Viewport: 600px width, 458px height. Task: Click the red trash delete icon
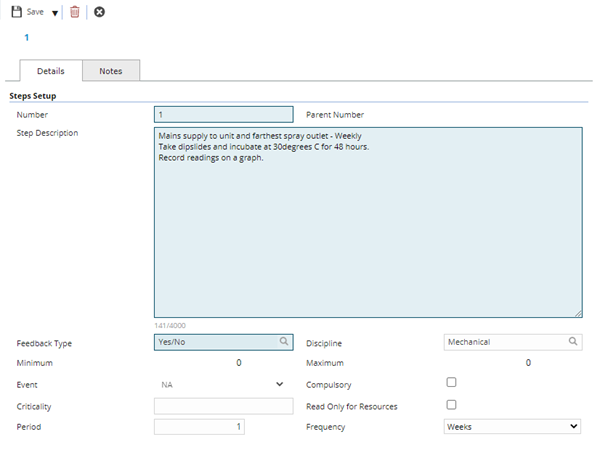click(x=75, y=12)
